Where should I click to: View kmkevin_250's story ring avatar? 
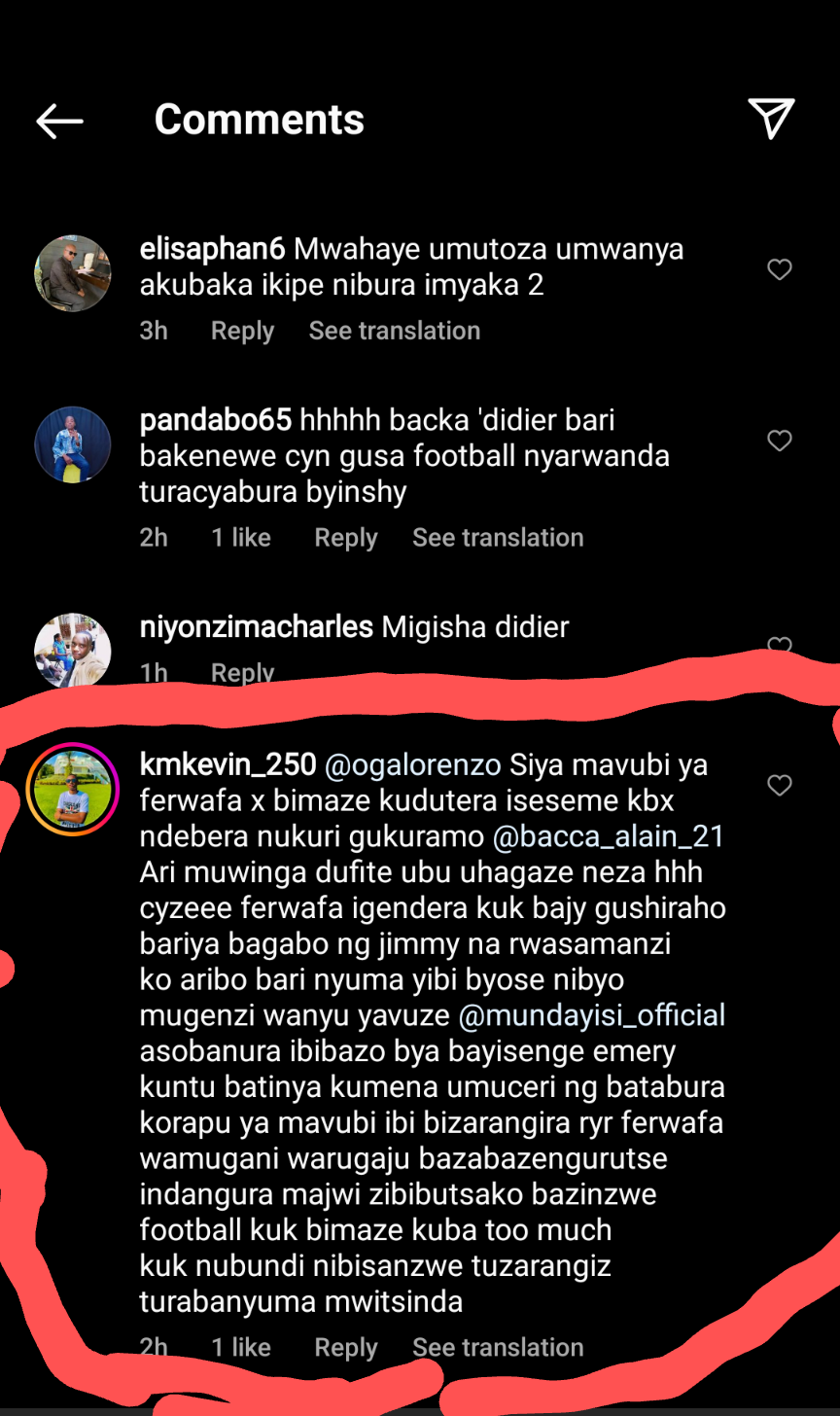[73, 789]
